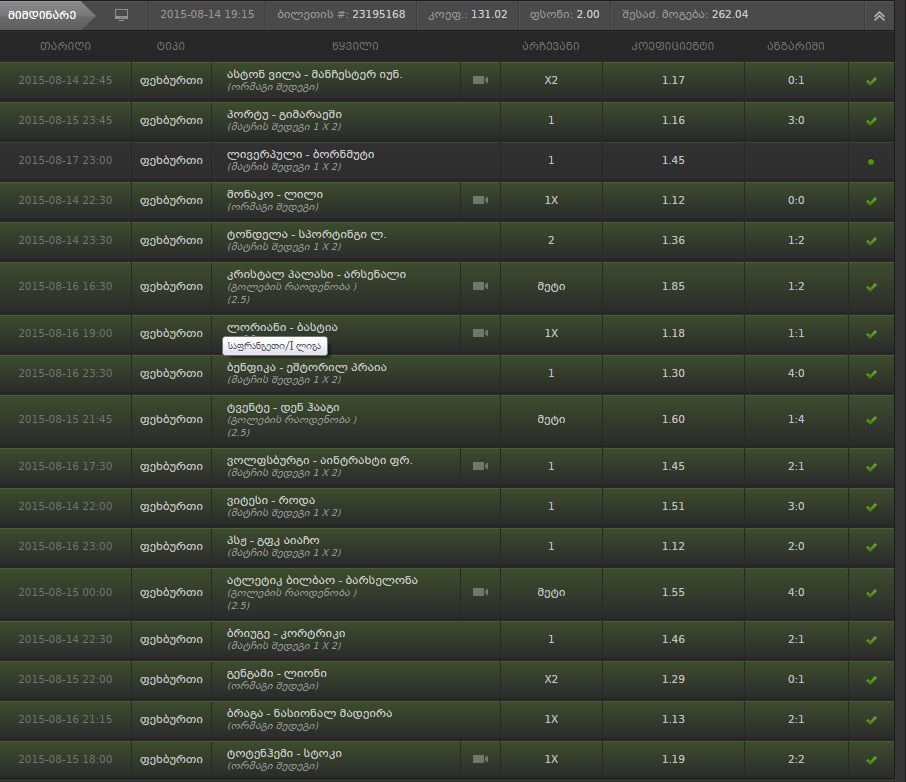
Task: Open video icon for ატლეტიკ ბილბაო - ბარსელონა
Action: (480, 592)
